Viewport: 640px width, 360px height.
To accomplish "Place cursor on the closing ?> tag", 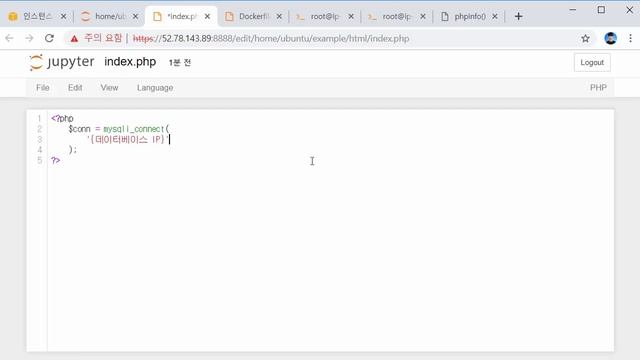I will coord(56,160).
